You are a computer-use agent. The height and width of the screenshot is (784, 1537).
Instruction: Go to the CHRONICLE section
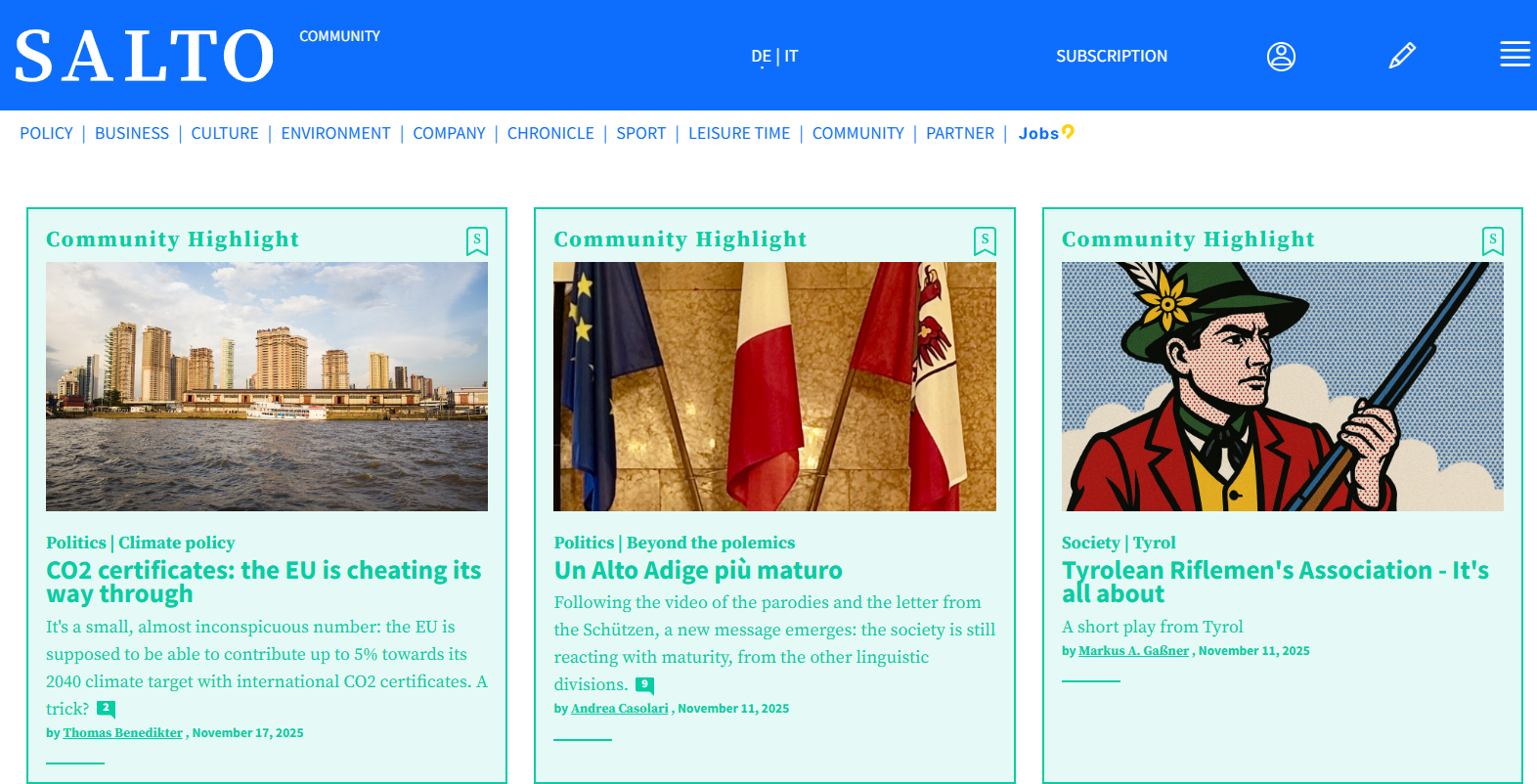[550, 133]
